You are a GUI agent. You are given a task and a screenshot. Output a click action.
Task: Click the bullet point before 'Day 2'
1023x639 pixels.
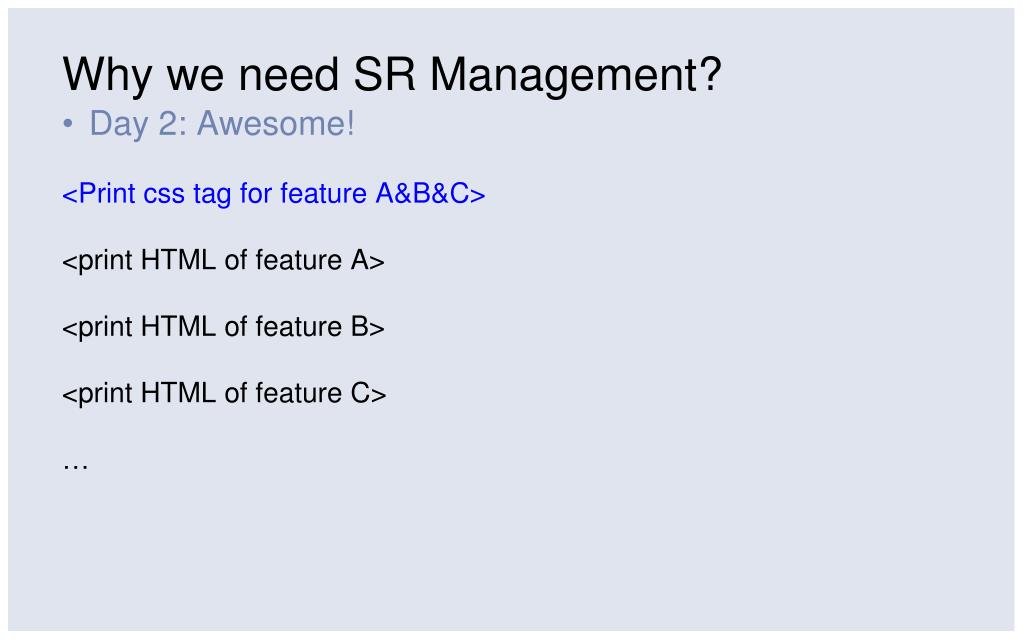coord(68,124)
